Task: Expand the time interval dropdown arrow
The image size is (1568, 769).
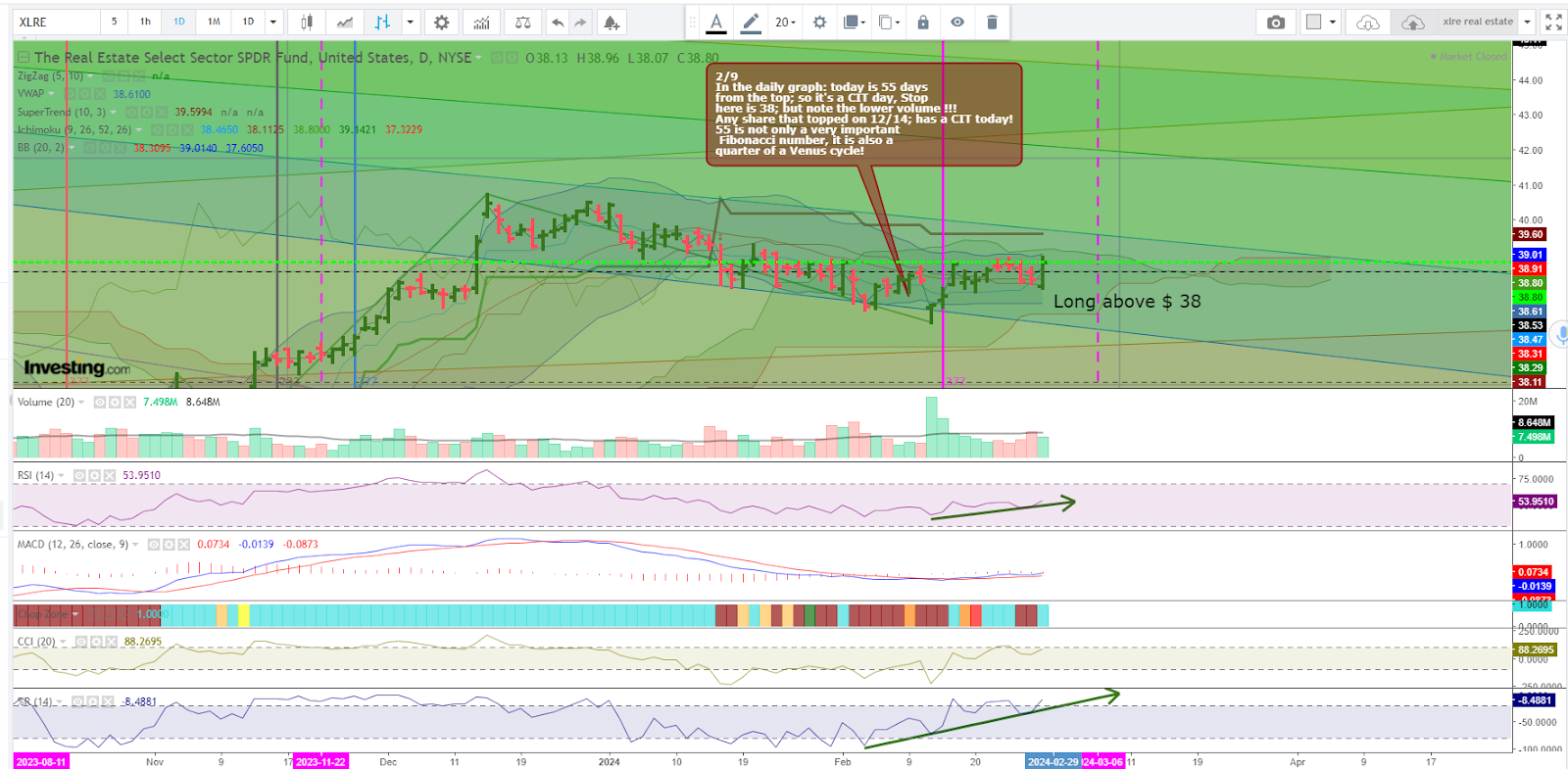Action: tap(273, 22)
